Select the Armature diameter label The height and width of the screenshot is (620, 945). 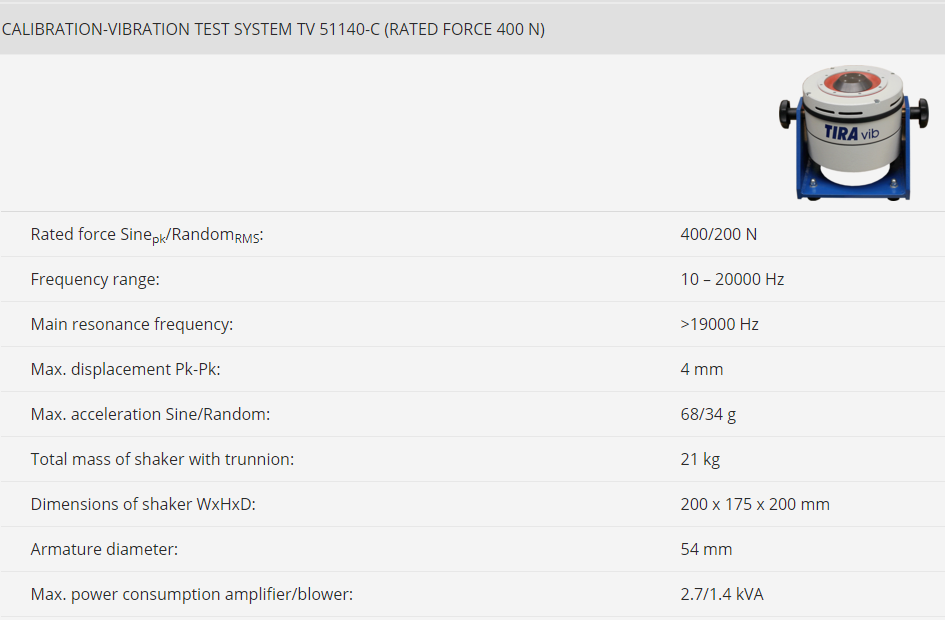[x=104, y=550]
